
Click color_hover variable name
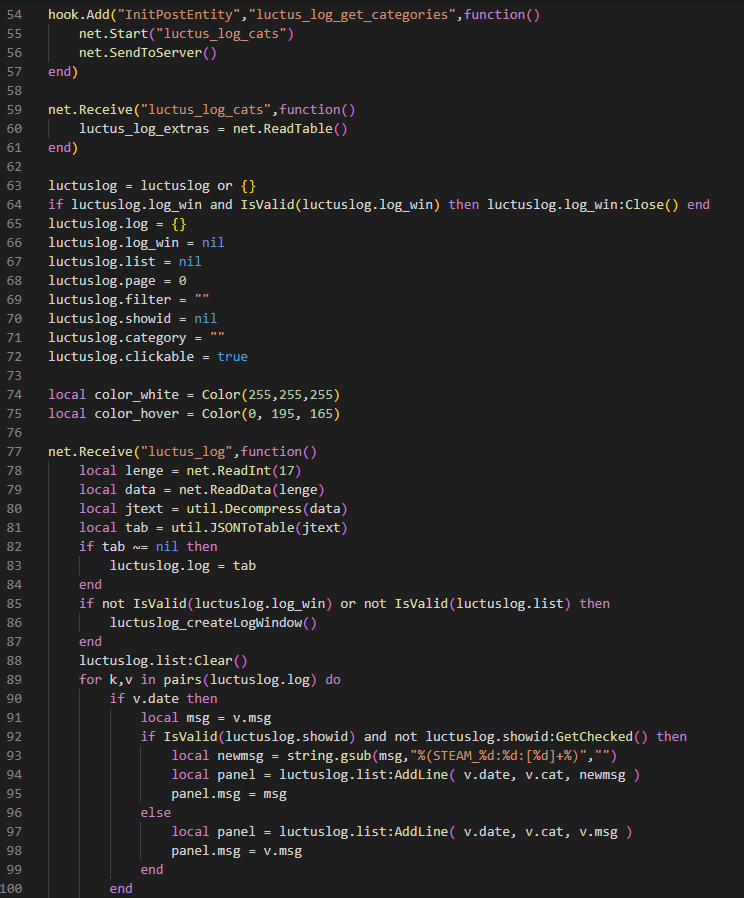136,413
